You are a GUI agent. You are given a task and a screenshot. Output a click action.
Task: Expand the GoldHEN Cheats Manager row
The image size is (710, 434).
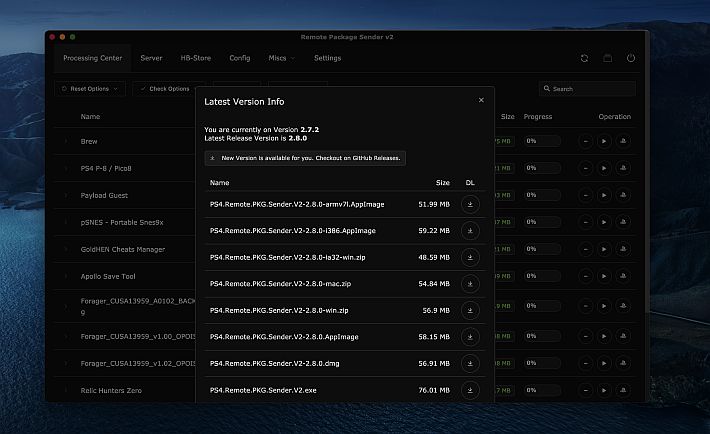tap(66, 249)
